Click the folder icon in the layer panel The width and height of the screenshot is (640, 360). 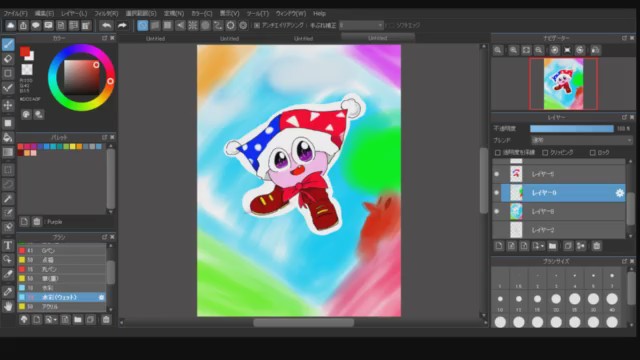552,246
